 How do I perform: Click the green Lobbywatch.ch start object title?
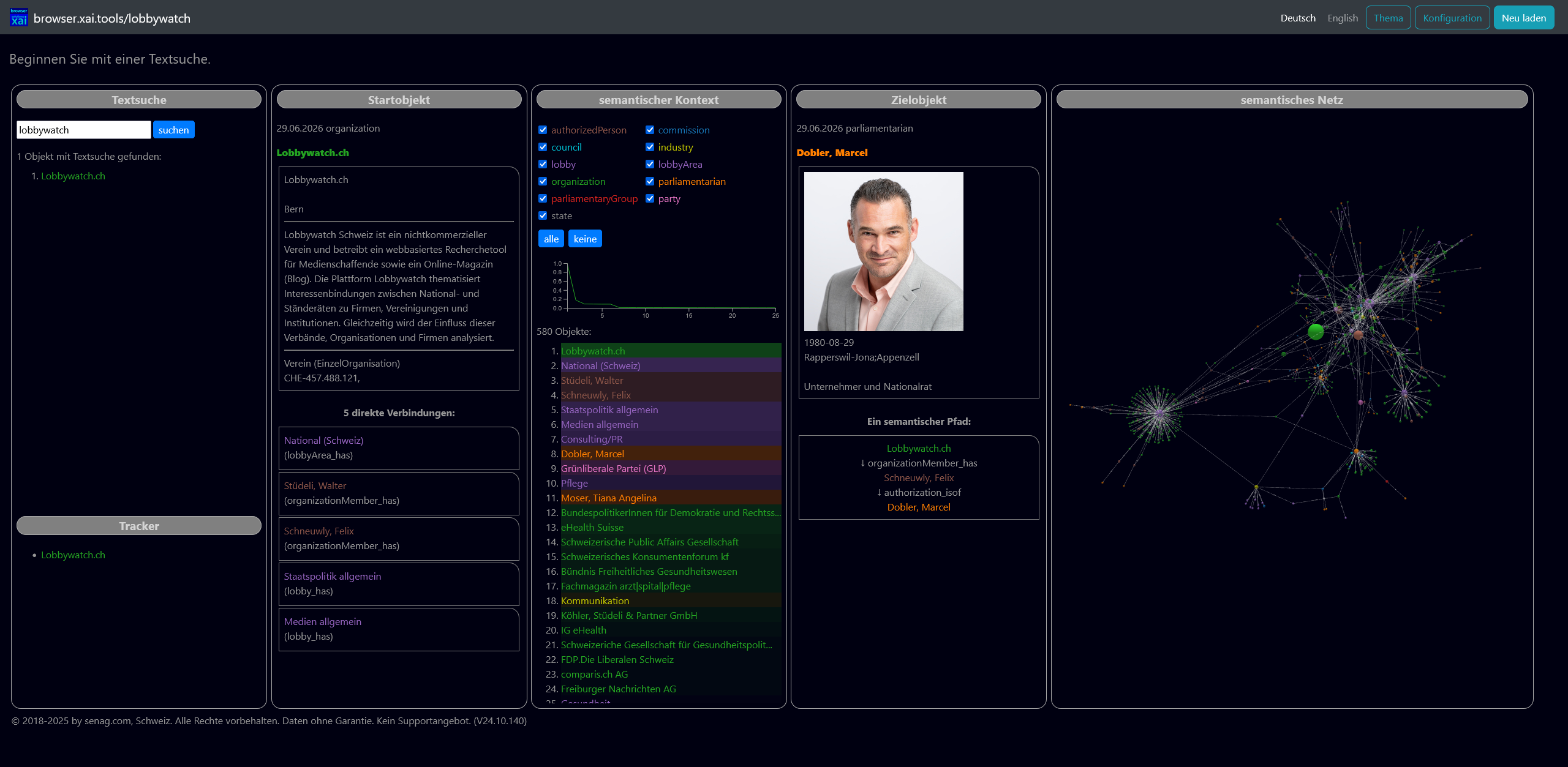[x=312, y=152]
